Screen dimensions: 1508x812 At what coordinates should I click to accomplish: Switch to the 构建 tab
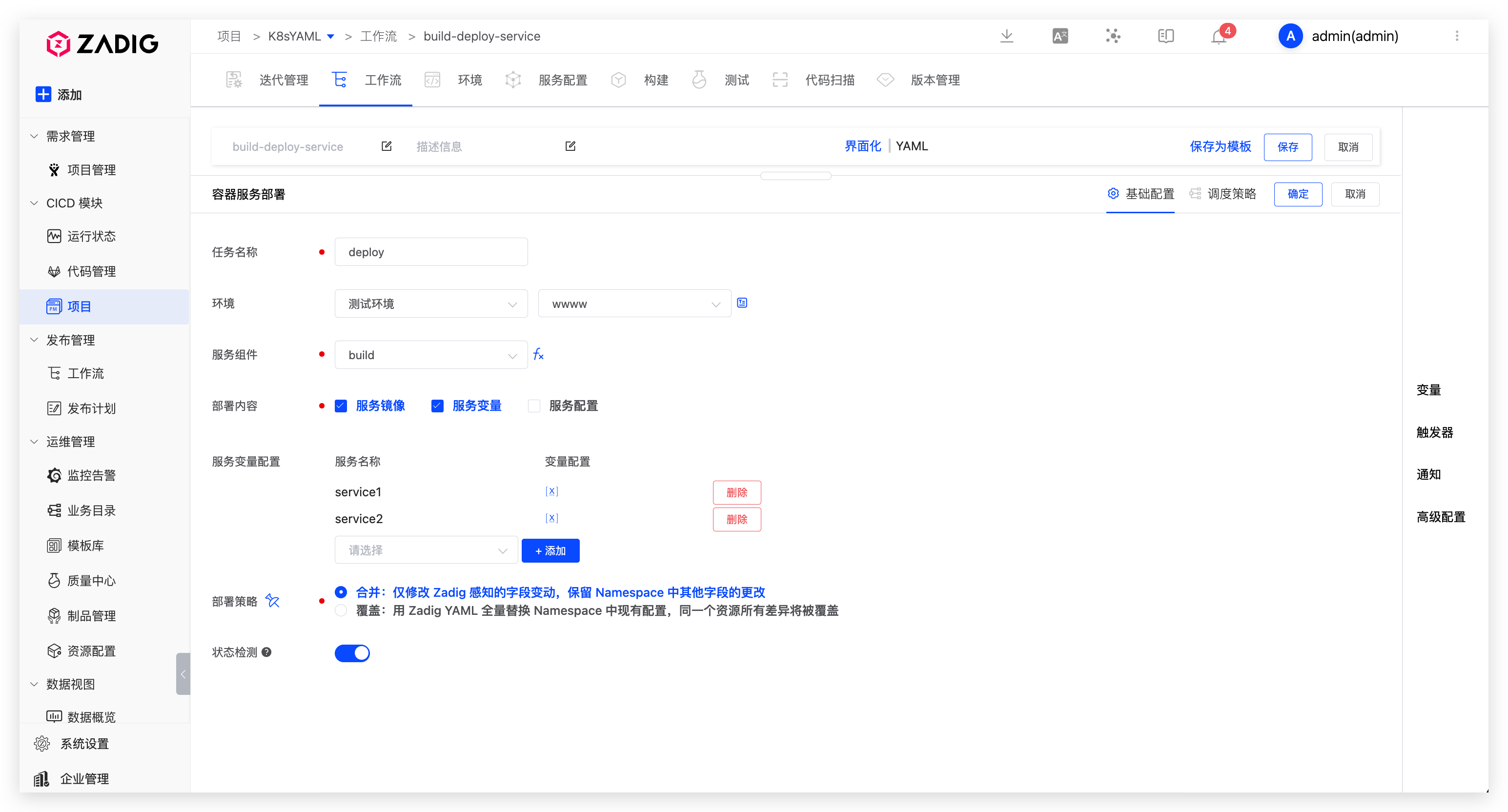tap(639, 80)
